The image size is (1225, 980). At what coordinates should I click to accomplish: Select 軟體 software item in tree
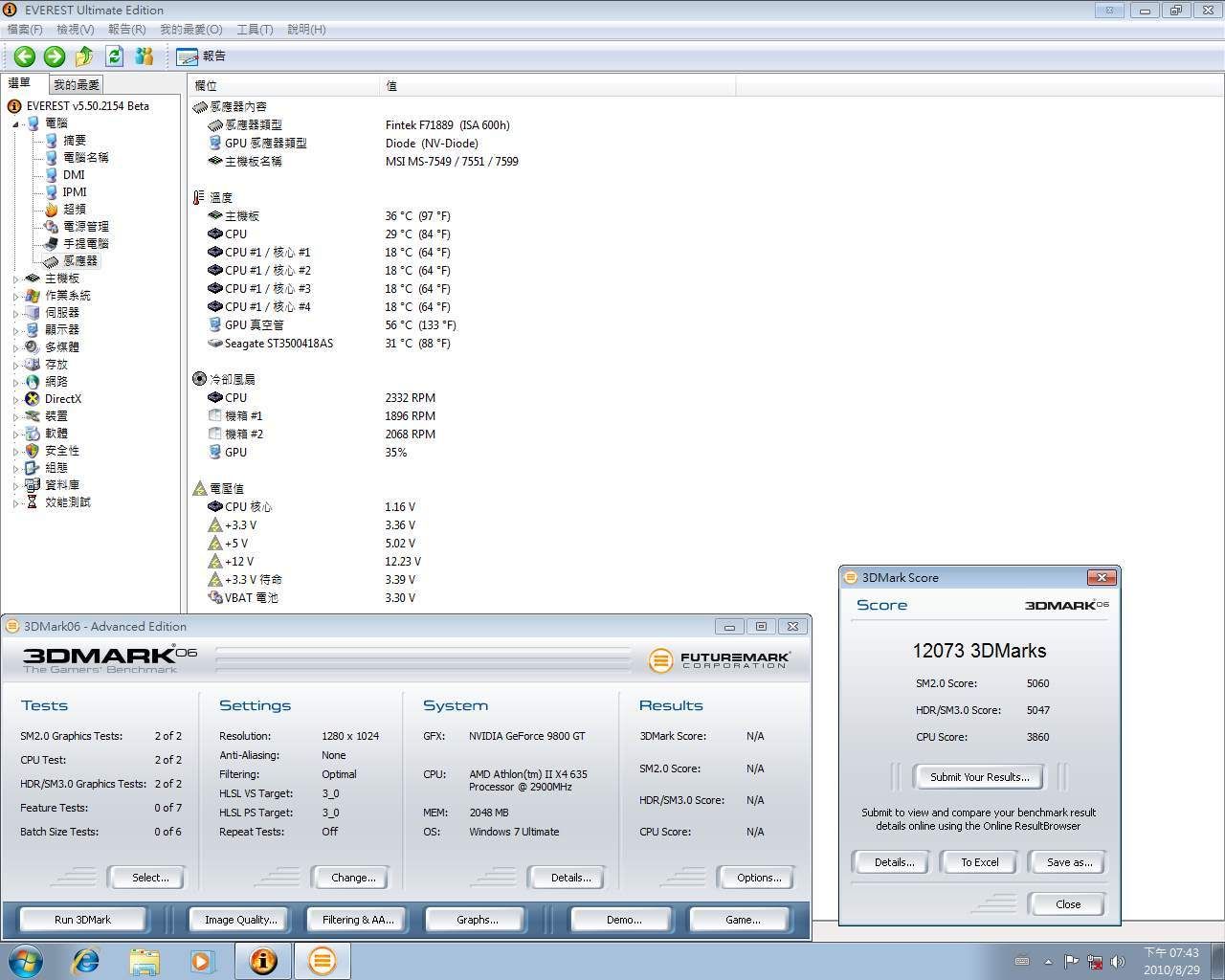pos(56,434)
